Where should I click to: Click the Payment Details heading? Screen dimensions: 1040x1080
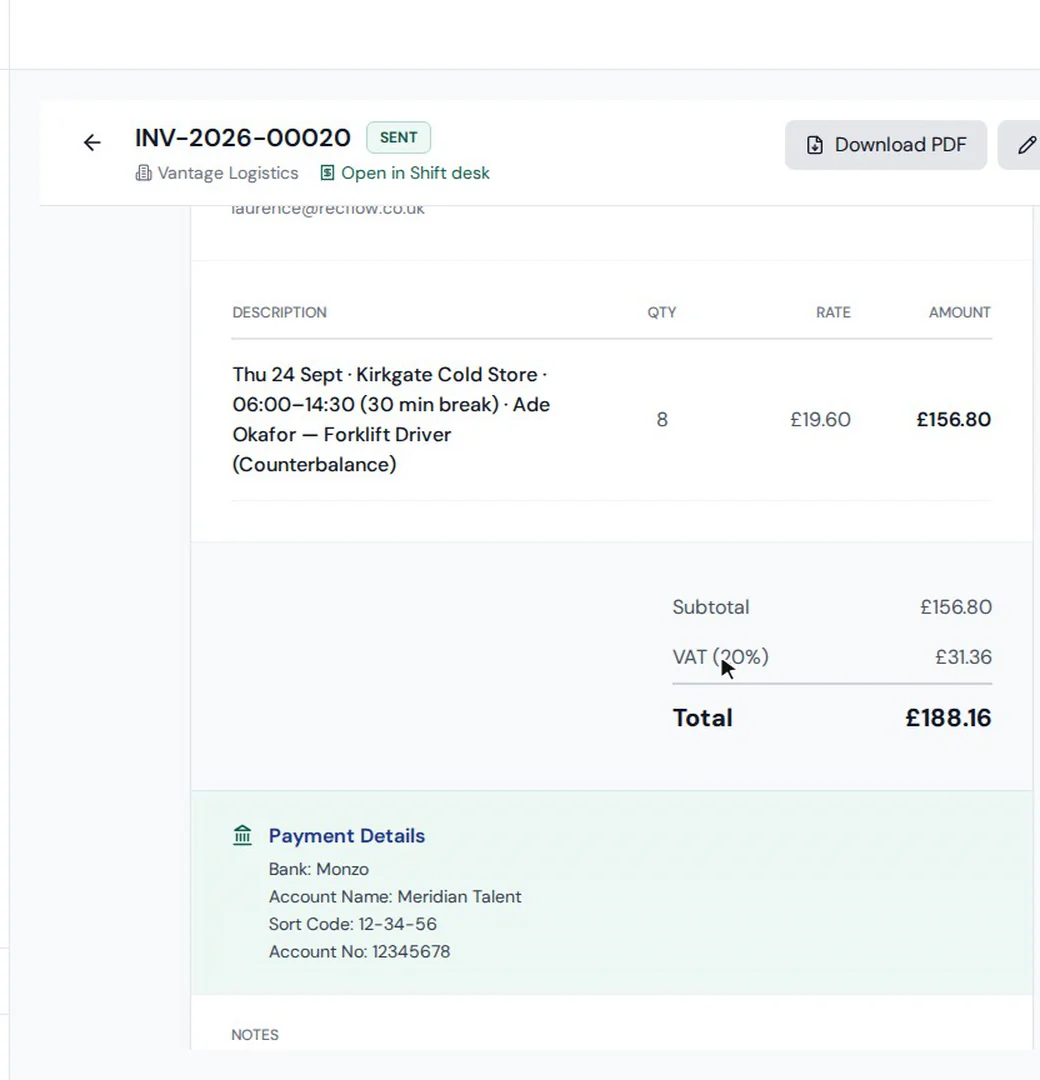346,835
